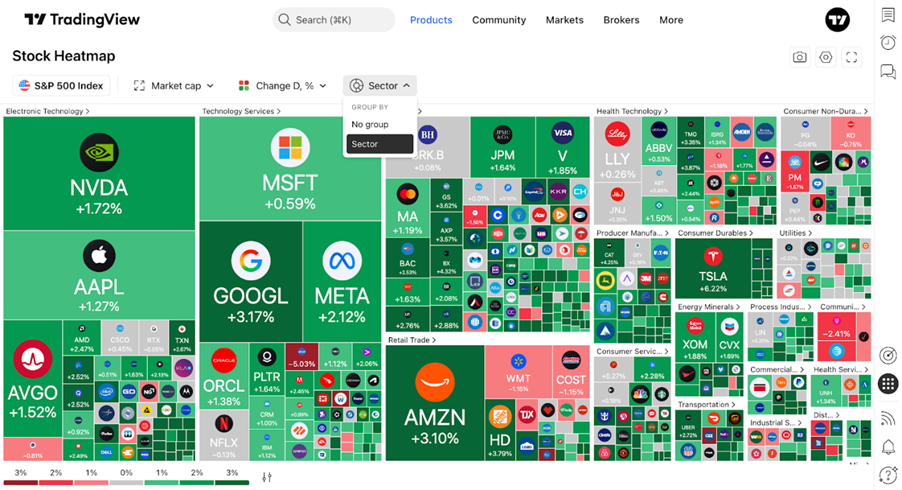
Task: Select the COST tile
Action: point(571,372)
